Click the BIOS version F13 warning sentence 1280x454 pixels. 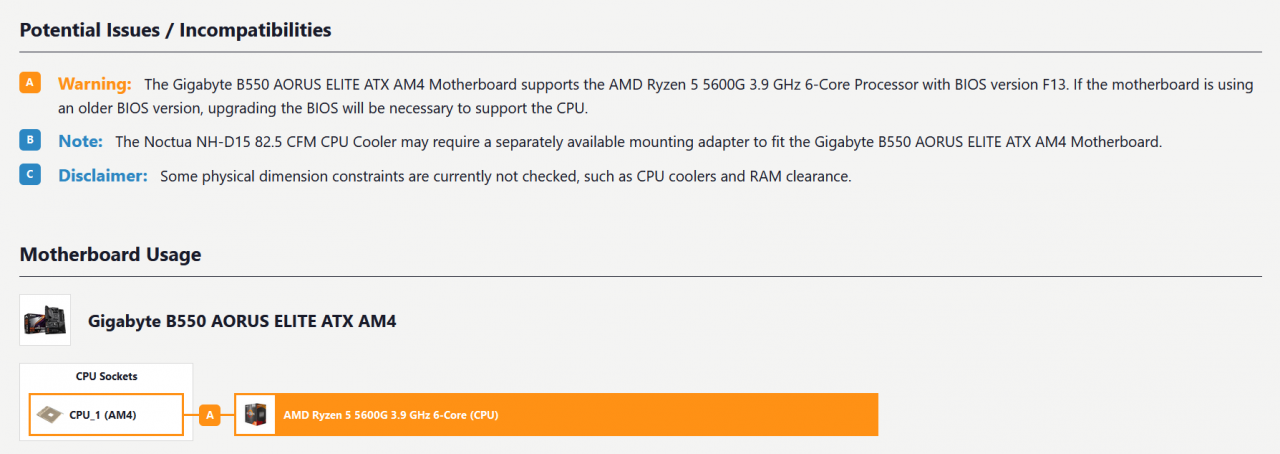700,84
